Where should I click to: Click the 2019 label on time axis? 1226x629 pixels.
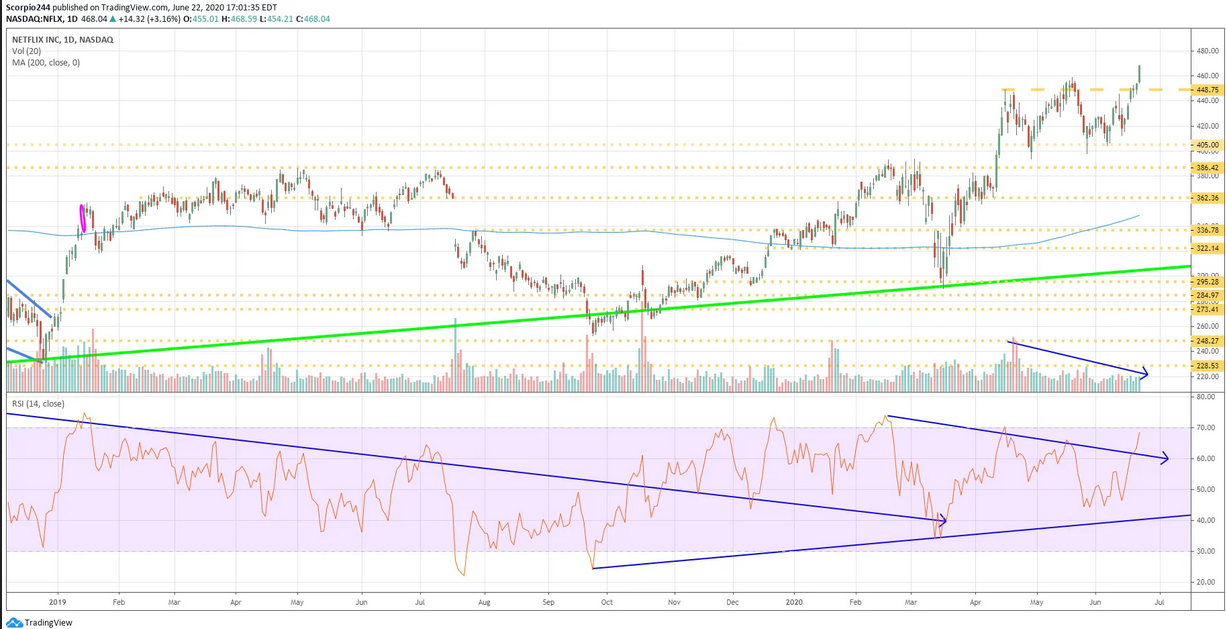(57, 604)
